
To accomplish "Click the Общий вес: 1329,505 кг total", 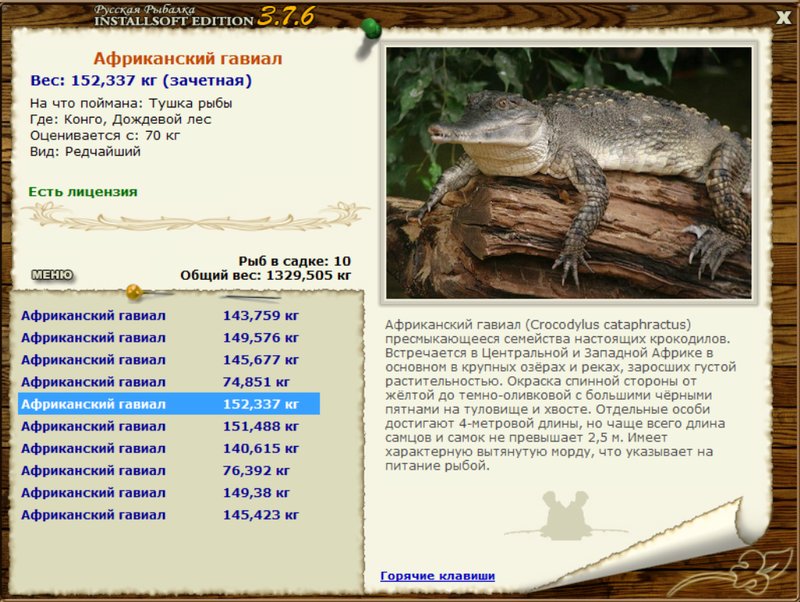I will coord(265,275).
